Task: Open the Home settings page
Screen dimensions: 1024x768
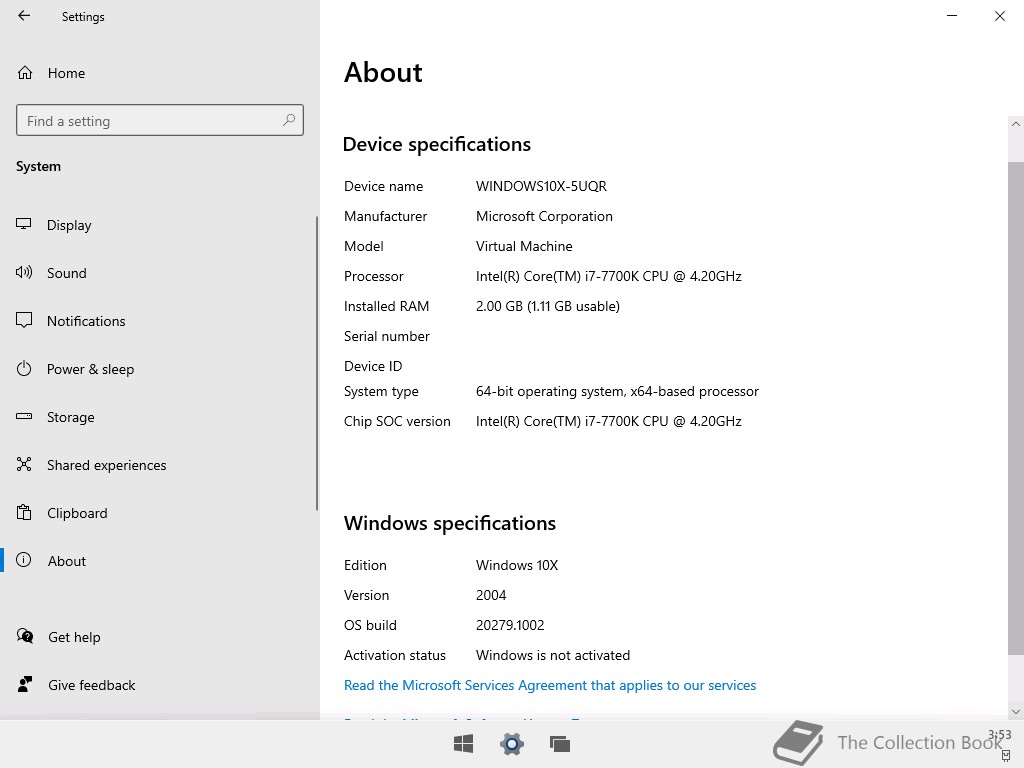Action: click(51, 73)
